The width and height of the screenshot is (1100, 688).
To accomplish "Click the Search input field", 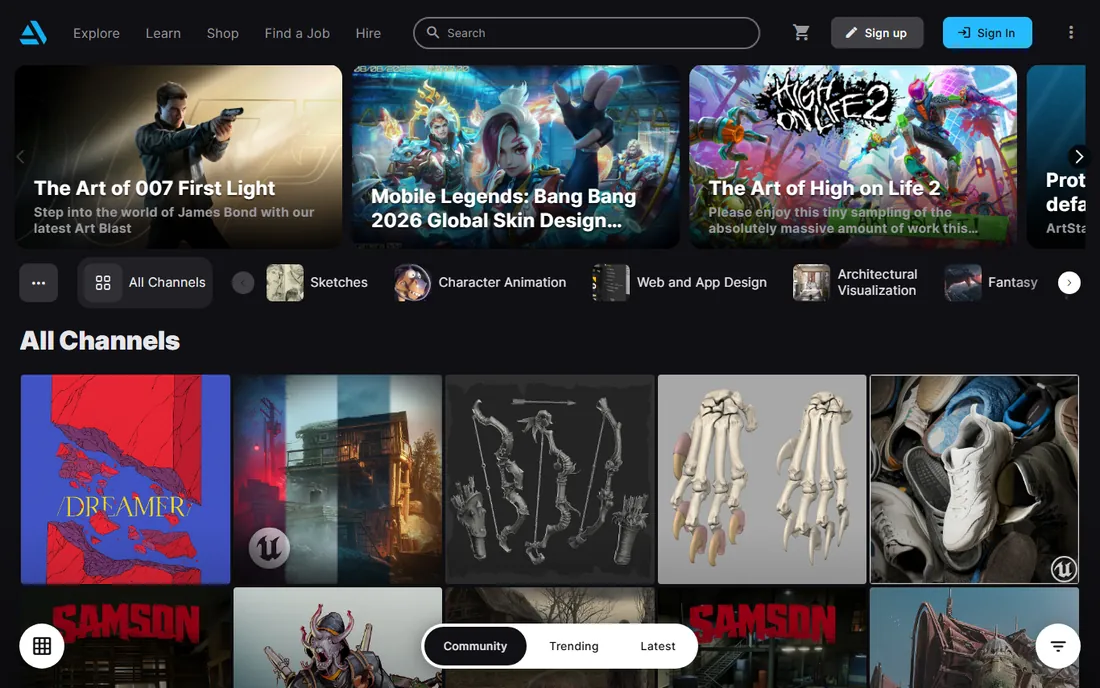I will click(x=586, y=33).
